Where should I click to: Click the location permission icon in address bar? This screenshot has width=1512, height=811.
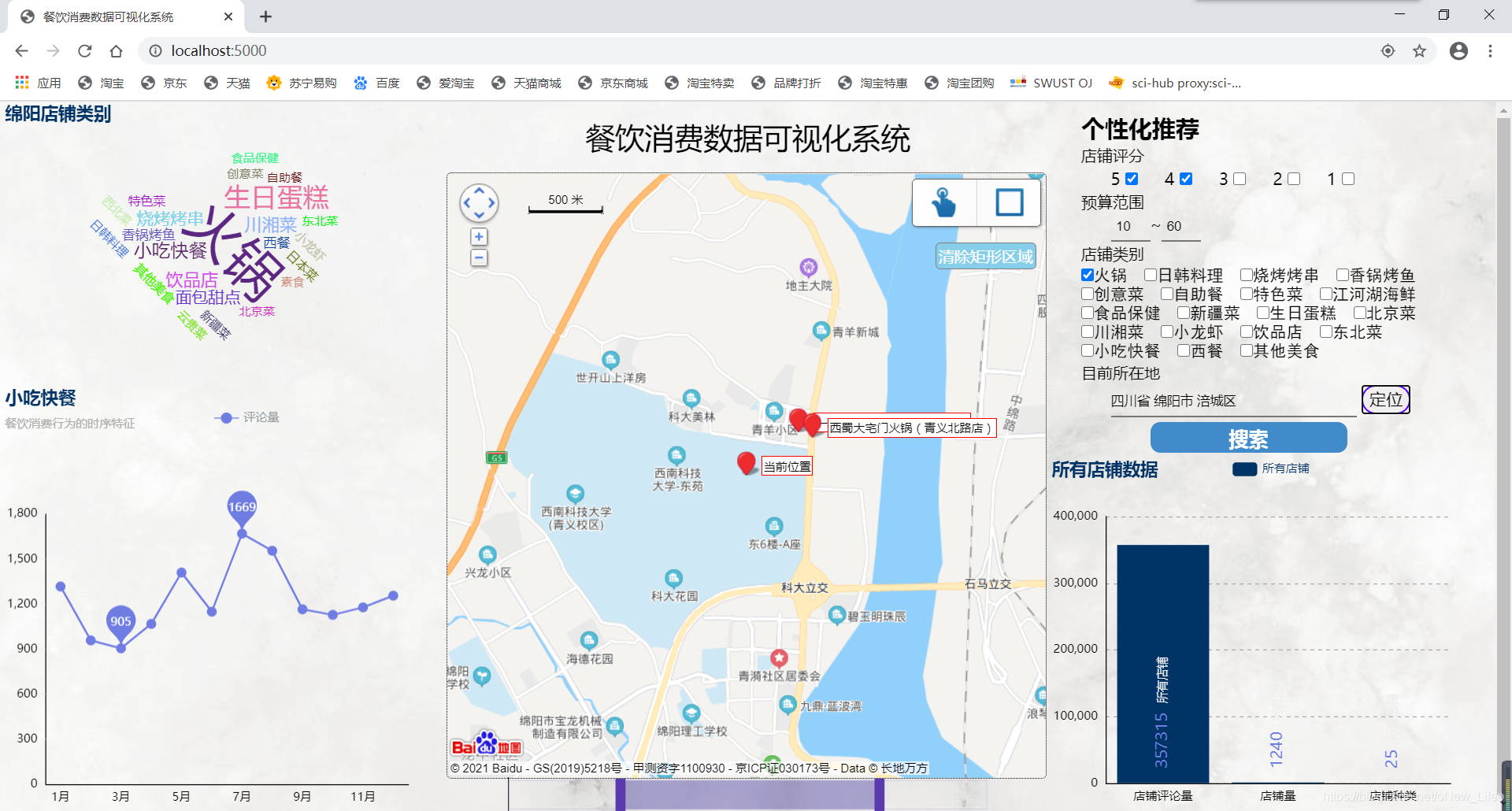coord(1388,51)
